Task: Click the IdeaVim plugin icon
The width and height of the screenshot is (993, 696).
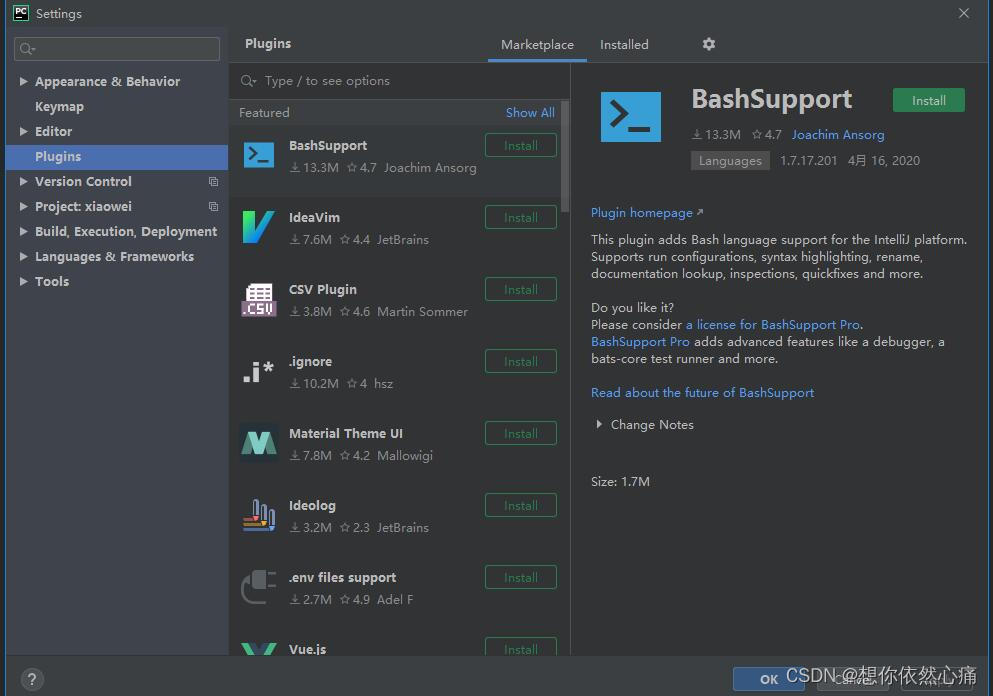Action: (258, 227)
